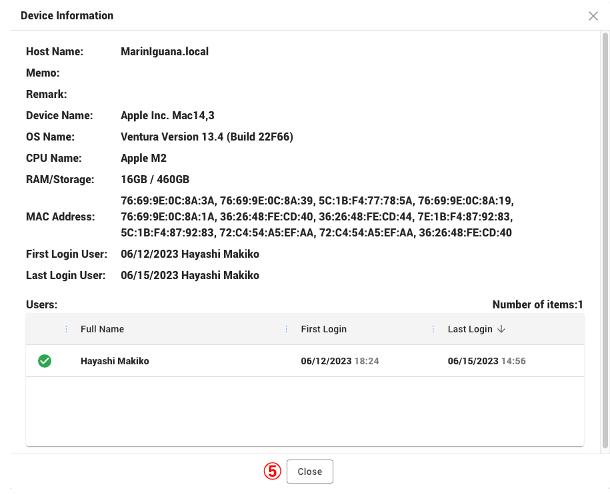
Task: Click the red circled number 5 marker
Action: click(270, 472)
